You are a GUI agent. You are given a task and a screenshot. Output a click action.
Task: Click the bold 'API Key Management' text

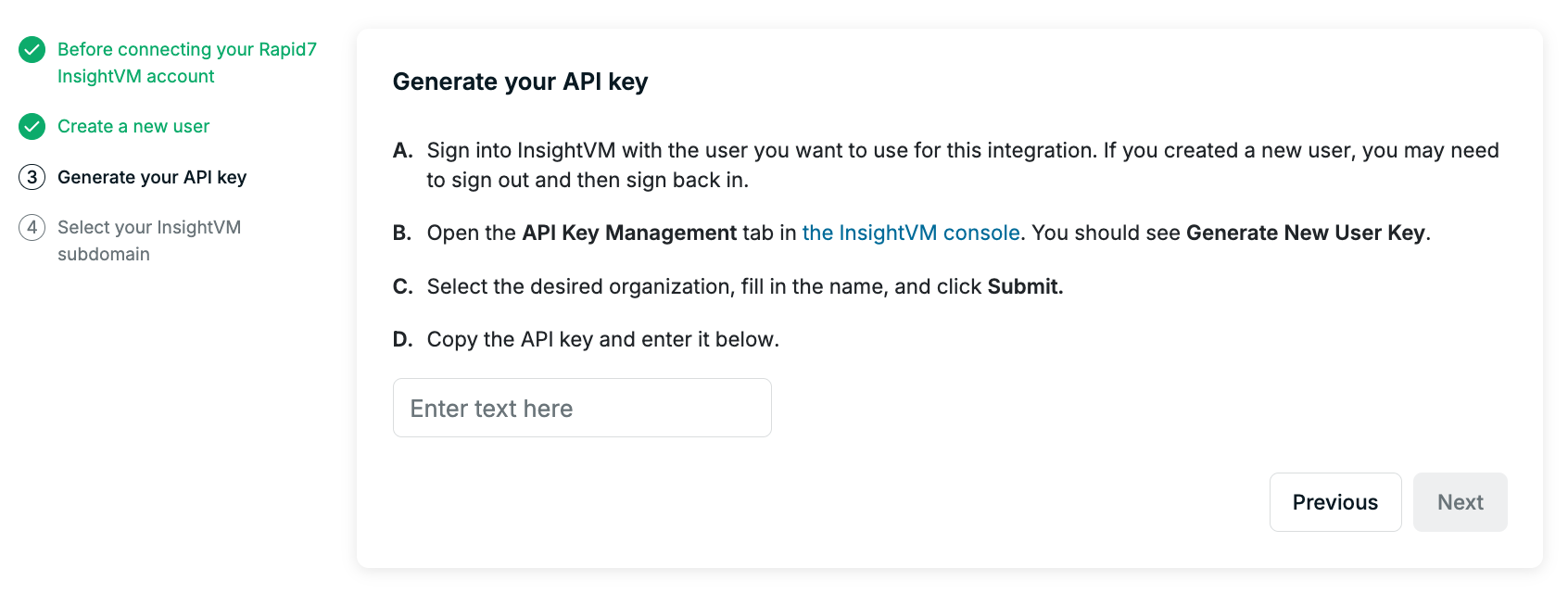pyautogui.click(x=629, y=233)
